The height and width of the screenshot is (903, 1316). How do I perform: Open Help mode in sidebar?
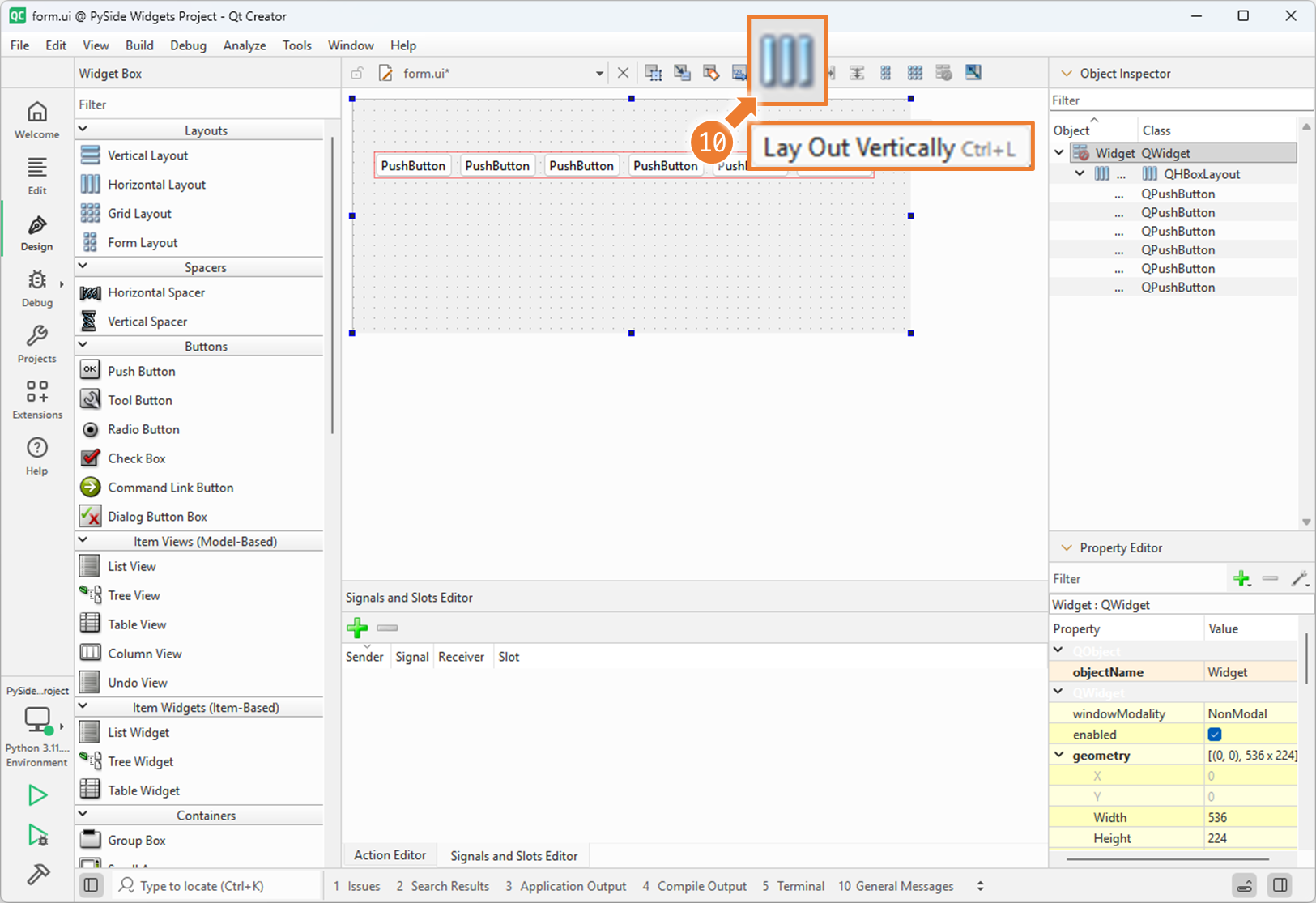pyautogui.click(x=36, y=456)
